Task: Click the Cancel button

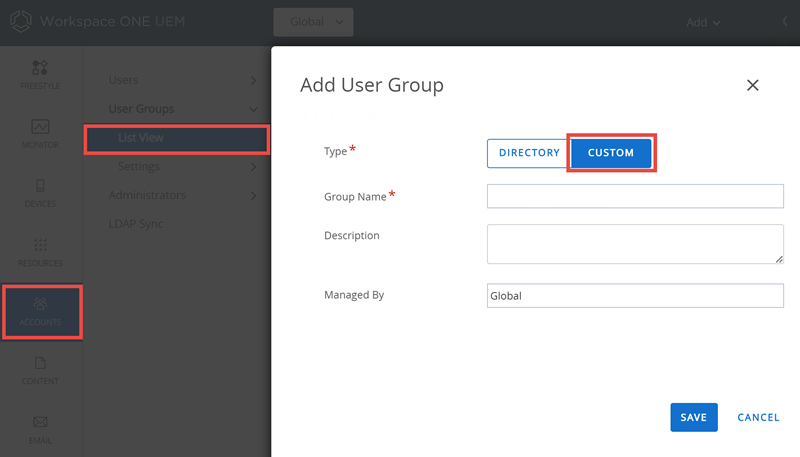Action: pyautogui.click(x=758, y=417)
